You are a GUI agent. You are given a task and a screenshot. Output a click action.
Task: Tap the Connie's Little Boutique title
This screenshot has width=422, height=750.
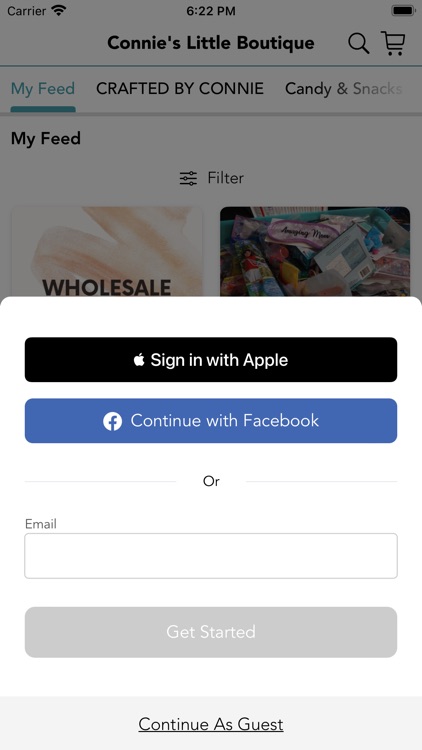pos(211,43)
